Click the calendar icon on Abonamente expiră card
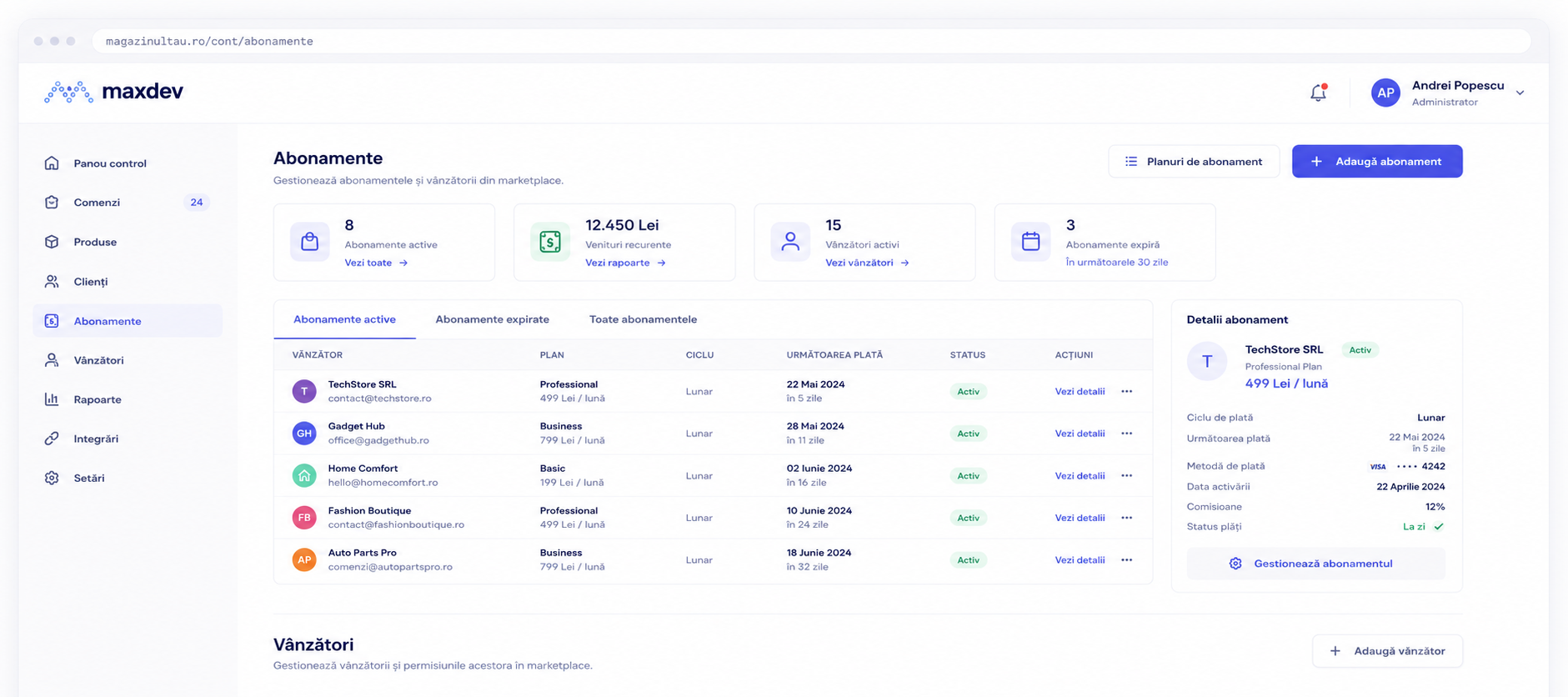 point(1031,242)
